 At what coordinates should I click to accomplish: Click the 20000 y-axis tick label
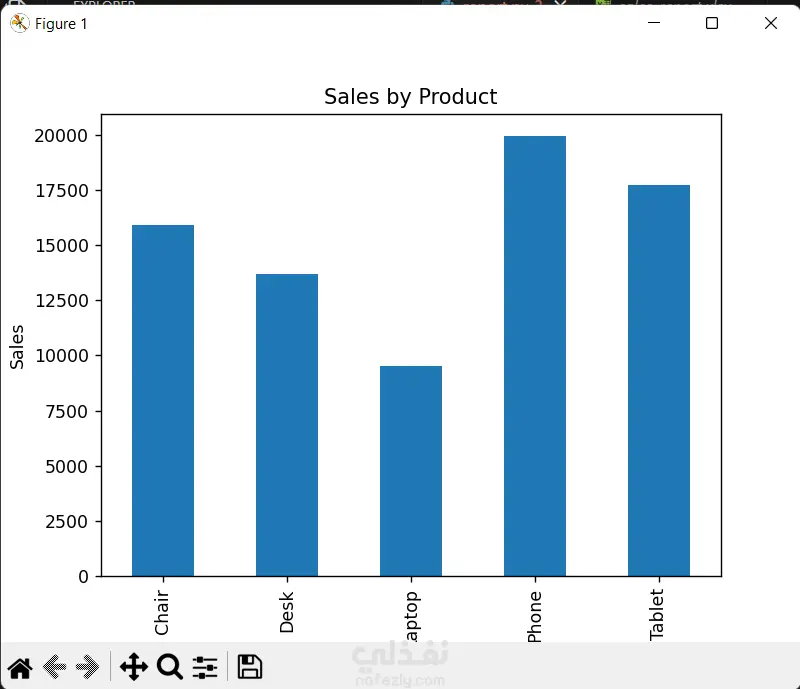click(x=59, y=136)
